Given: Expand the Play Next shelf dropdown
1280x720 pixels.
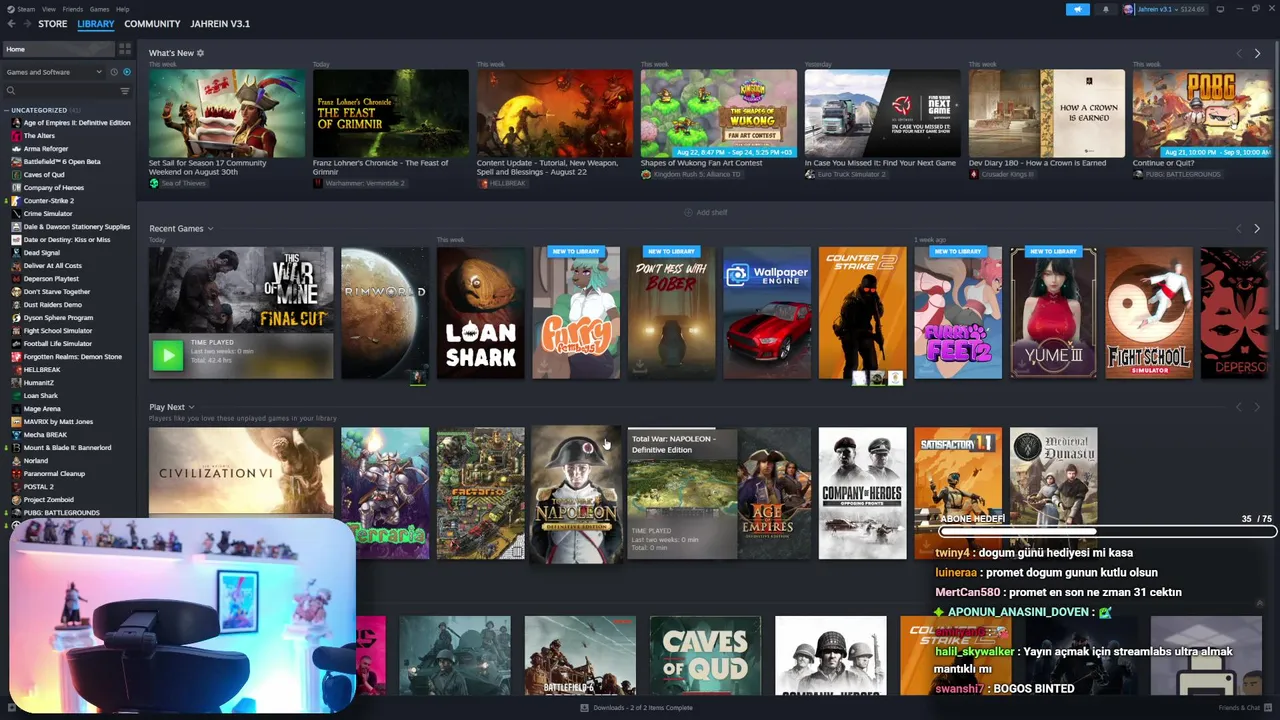Looking at the screenshot, I should coord(191,407).
